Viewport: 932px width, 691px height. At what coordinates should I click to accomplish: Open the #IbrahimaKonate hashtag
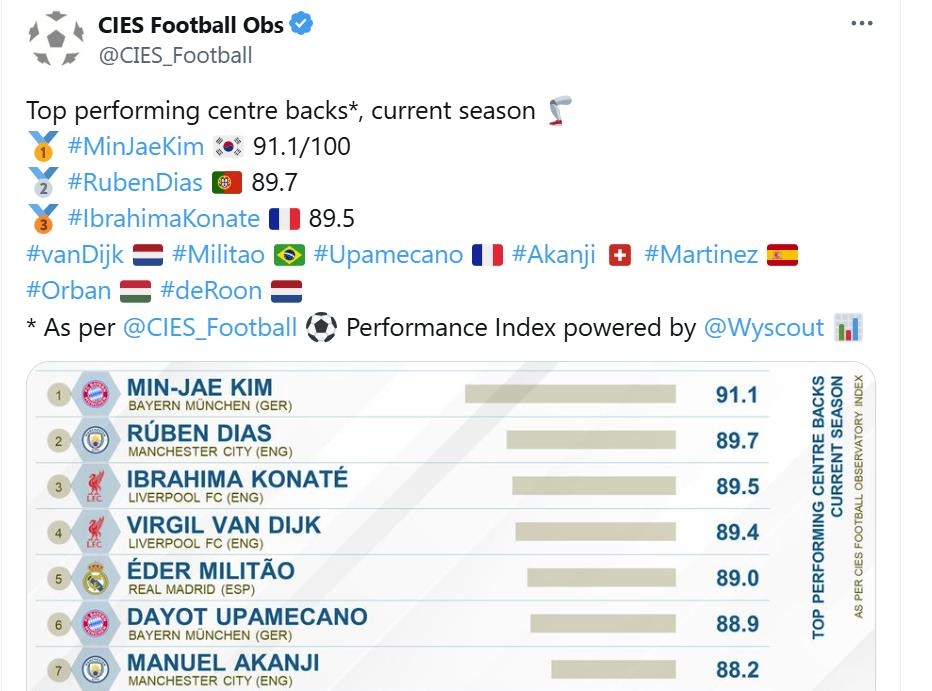point(163,218)
